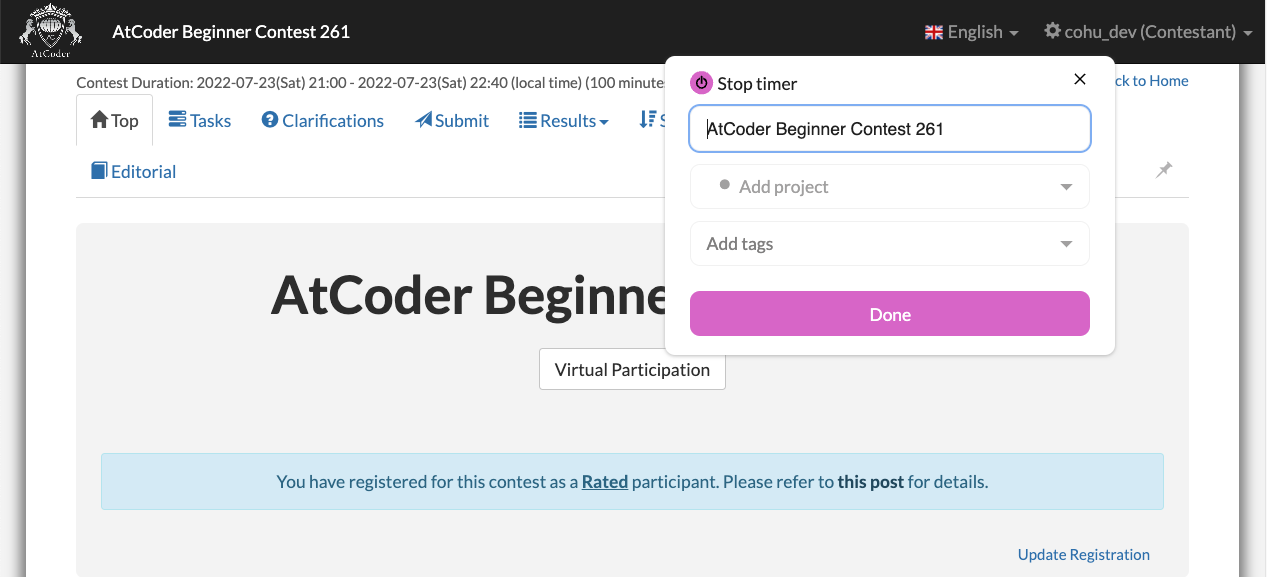Open the Tasks tab
Image resolution: width=1267 pixels, height=577 pixels.
[x=199, y=120]
